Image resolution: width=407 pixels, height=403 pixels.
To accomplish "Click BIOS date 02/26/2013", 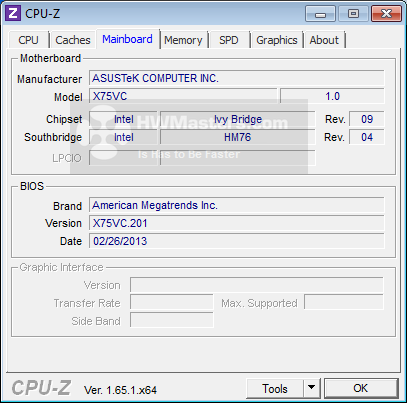I will 236,241.
